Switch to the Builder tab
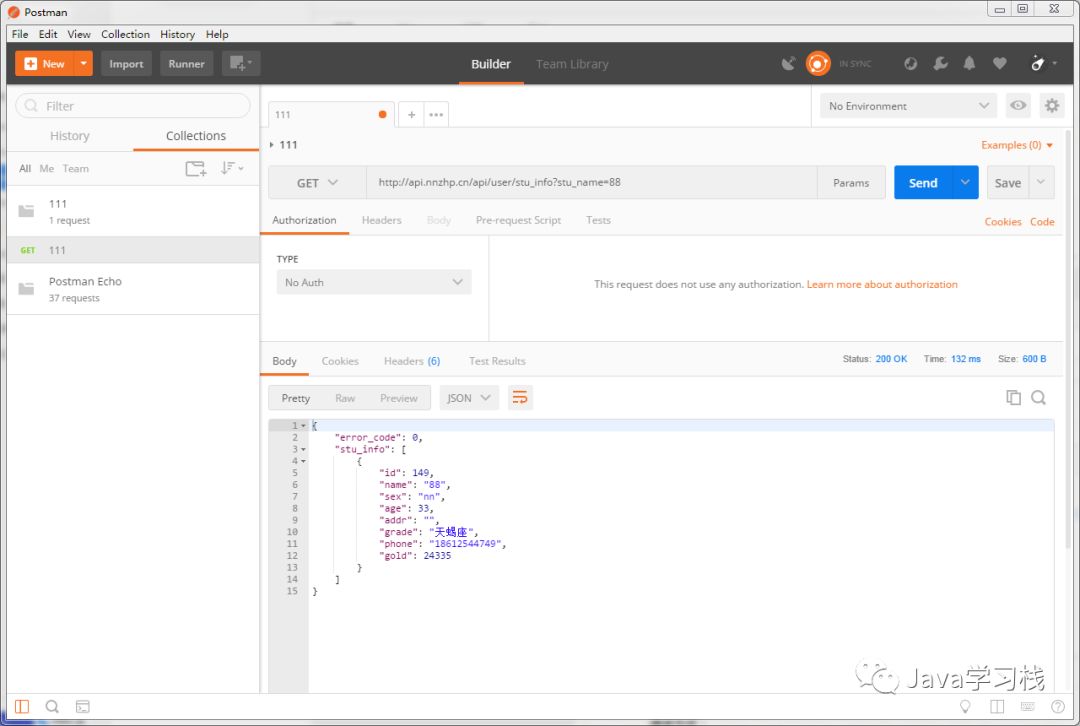Image resolution: width=1080 pixels, height=726 pixels. [x=490, y=64]
